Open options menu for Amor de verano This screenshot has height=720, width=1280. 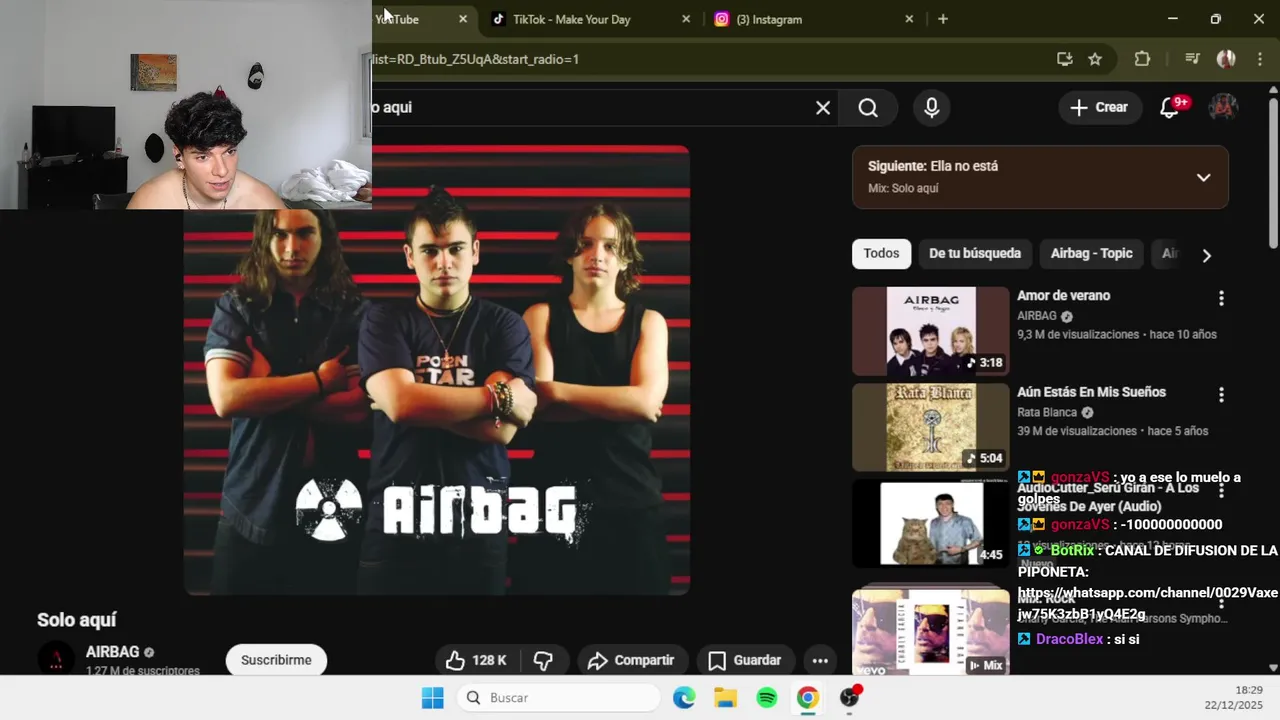coord(1220,298)
